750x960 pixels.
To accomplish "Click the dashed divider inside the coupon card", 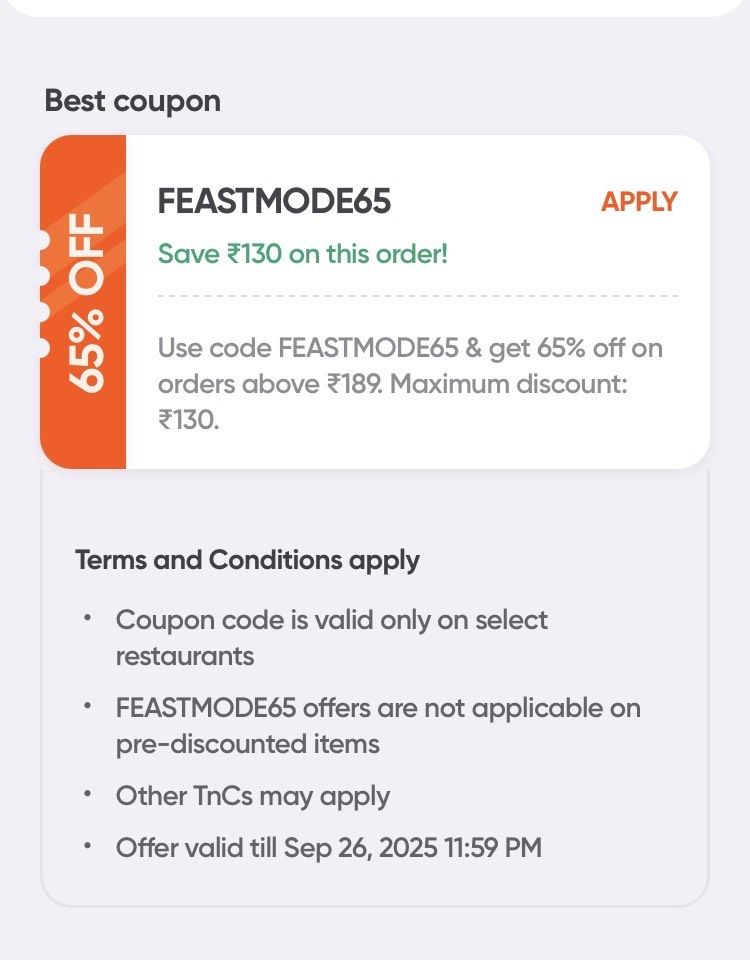I will [418, 296].
